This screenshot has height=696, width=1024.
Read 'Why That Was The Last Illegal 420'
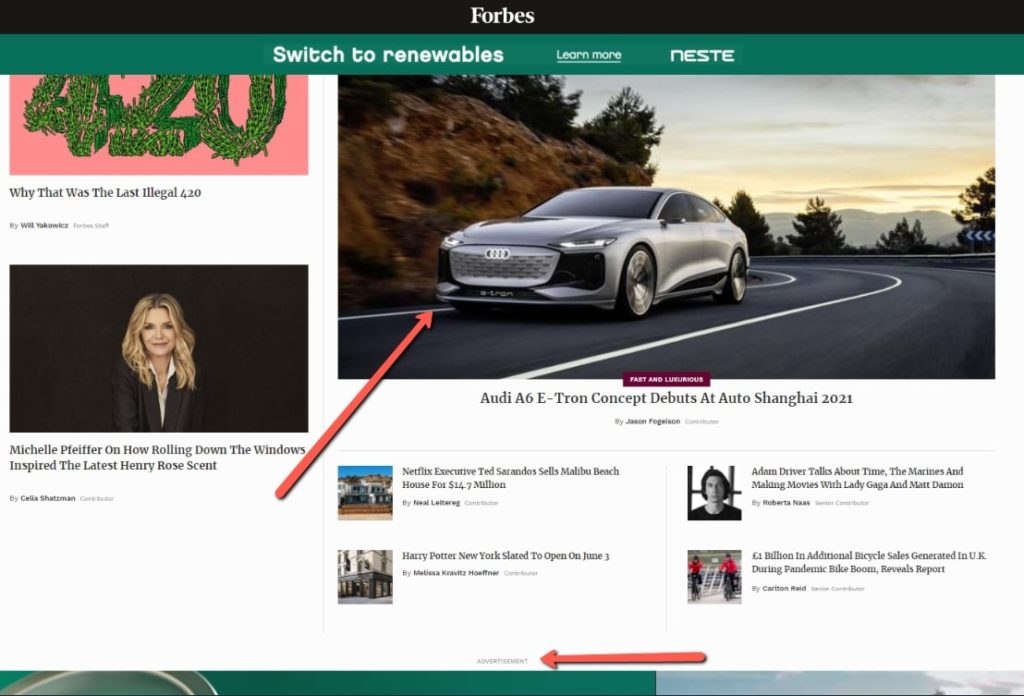pos(105,193)
